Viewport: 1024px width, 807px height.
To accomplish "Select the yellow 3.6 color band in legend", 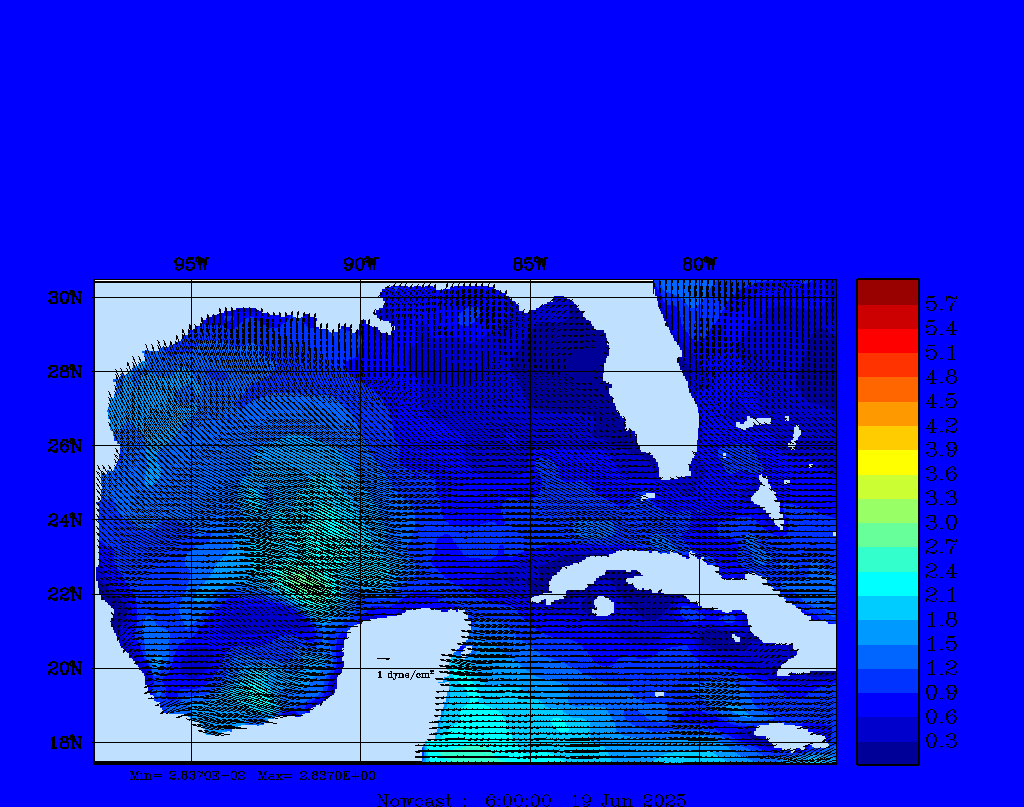I will (x=887, y=462).
